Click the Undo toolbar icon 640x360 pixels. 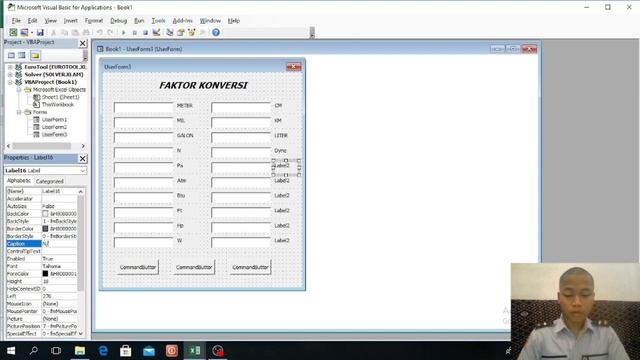click(x=99, y=32)
